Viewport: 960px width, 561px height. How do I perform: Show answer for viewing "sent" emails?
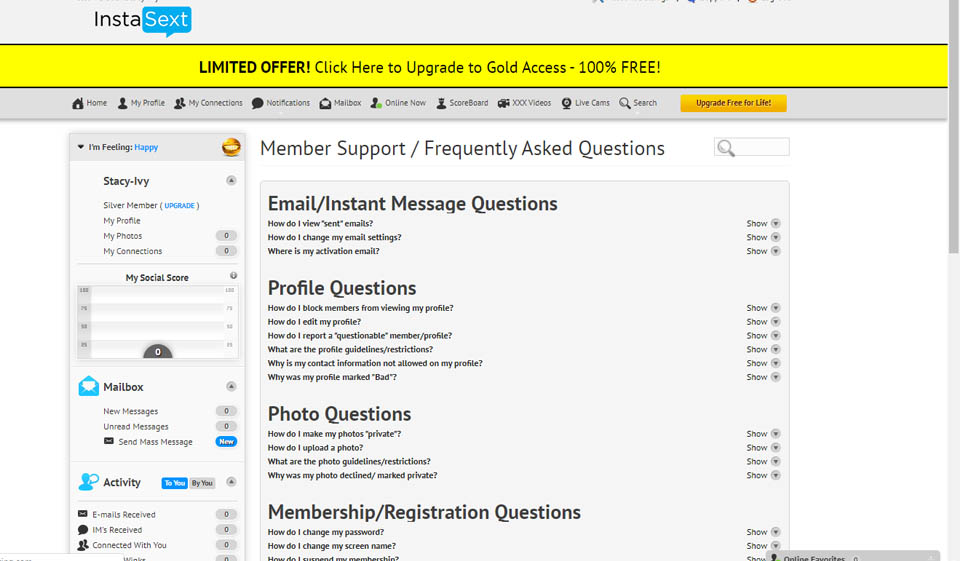(x=763, y=224)
